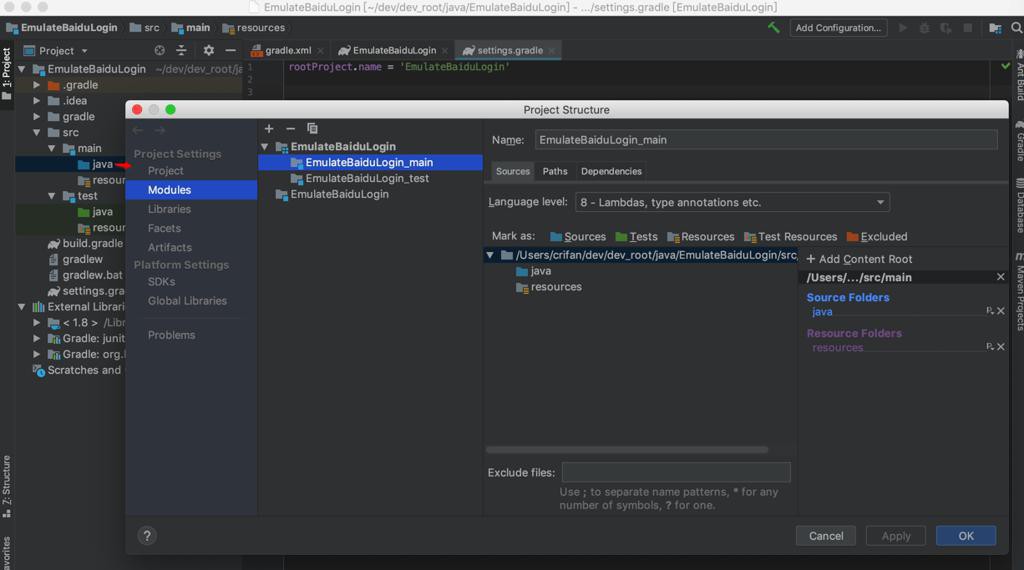The height and width of the screenshot is (570, 1024).
Task: Mark folder as Test Resources
Action: click(x=791, y=236)
